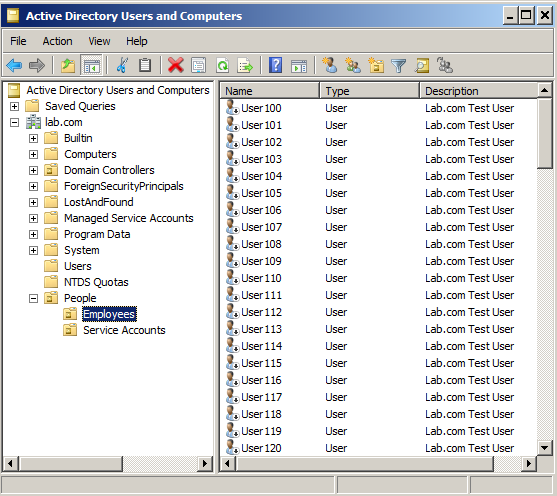
Task: Select the Employees OU
Action: (x=109, y=314)
